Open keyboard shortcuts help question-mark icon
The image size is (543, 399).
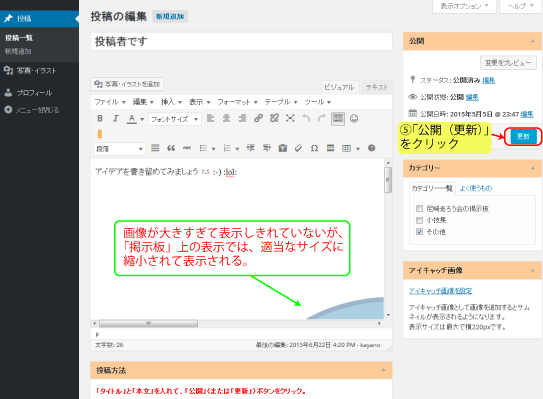click(x=371, y=148)
